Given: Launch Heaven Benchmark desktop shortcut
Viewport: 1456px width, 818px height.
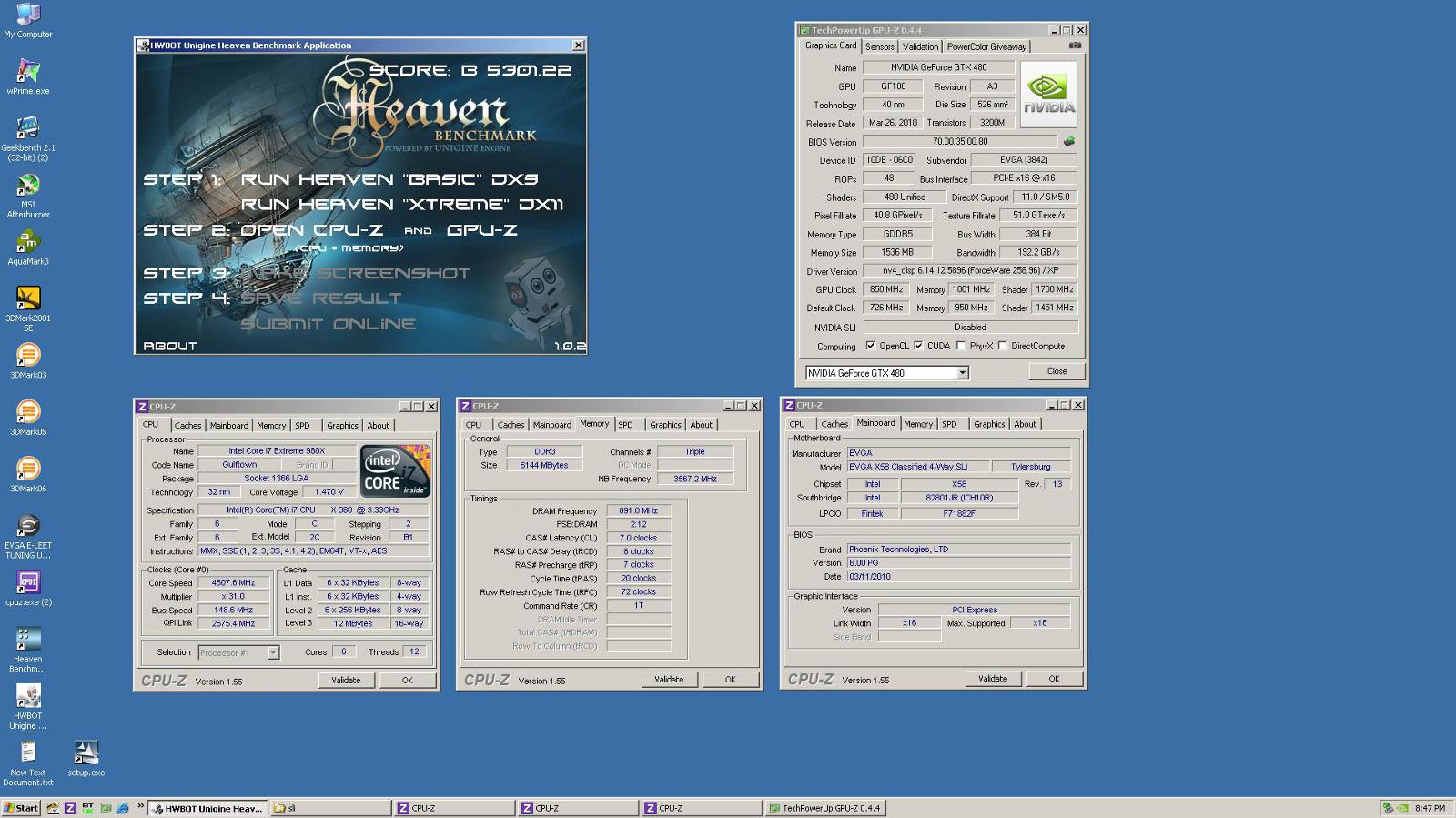Looking at the screenshot, I should (x=28, y=650).
